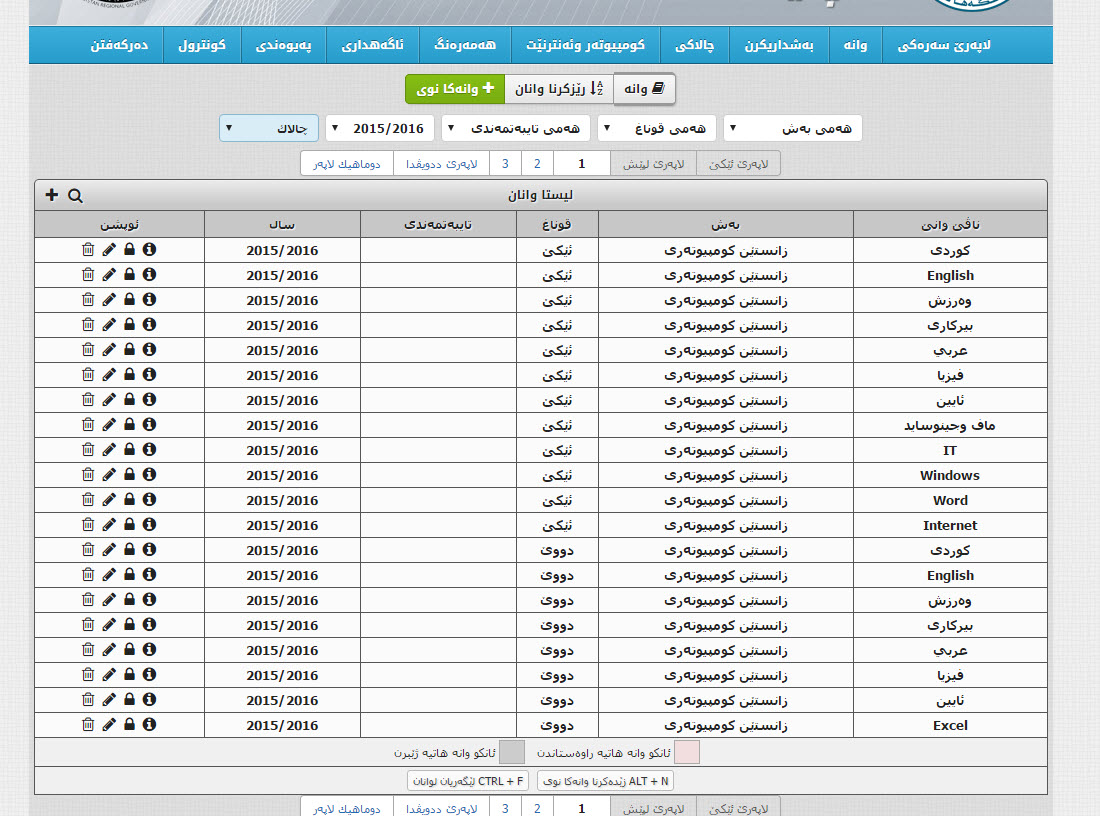Viewport: 1100px width, 816px height.
Task: Edit the Word lesson with pencil icon
Action: (109, 500)
